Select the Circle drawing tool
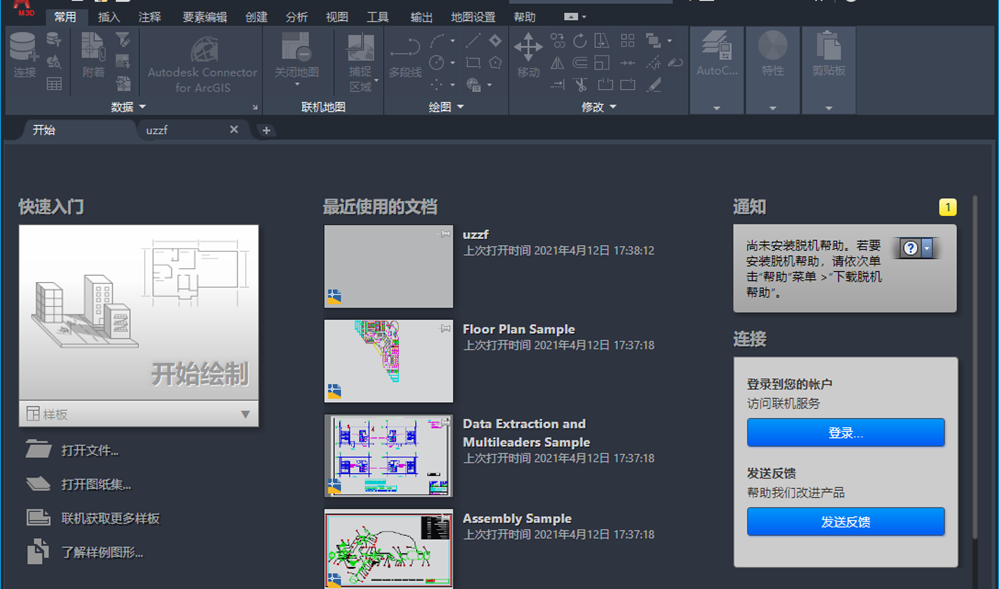Screen dimensions: 999x589 coord(437,62)
